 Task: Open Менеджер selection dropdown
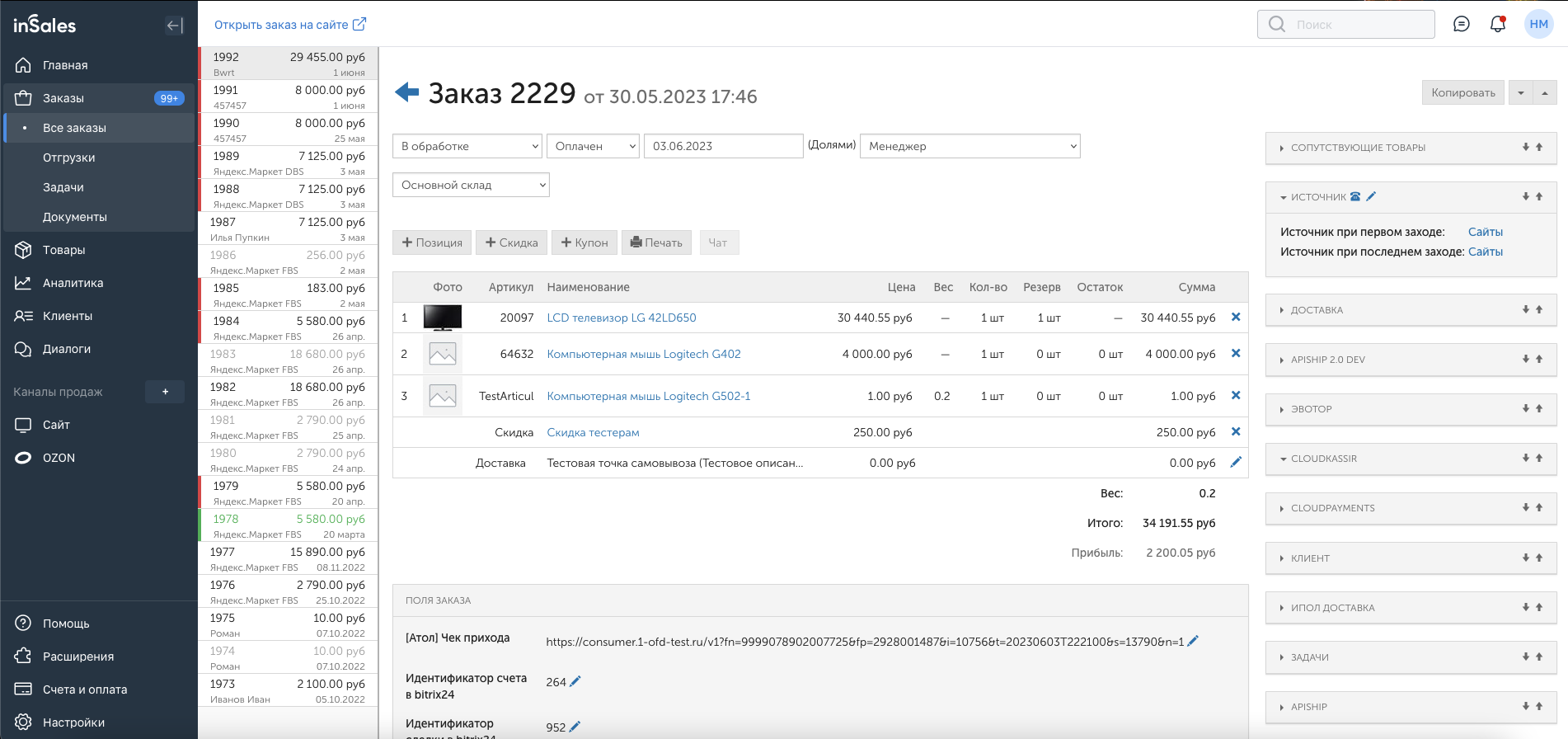pyautogui.click(x=969, y=146)
